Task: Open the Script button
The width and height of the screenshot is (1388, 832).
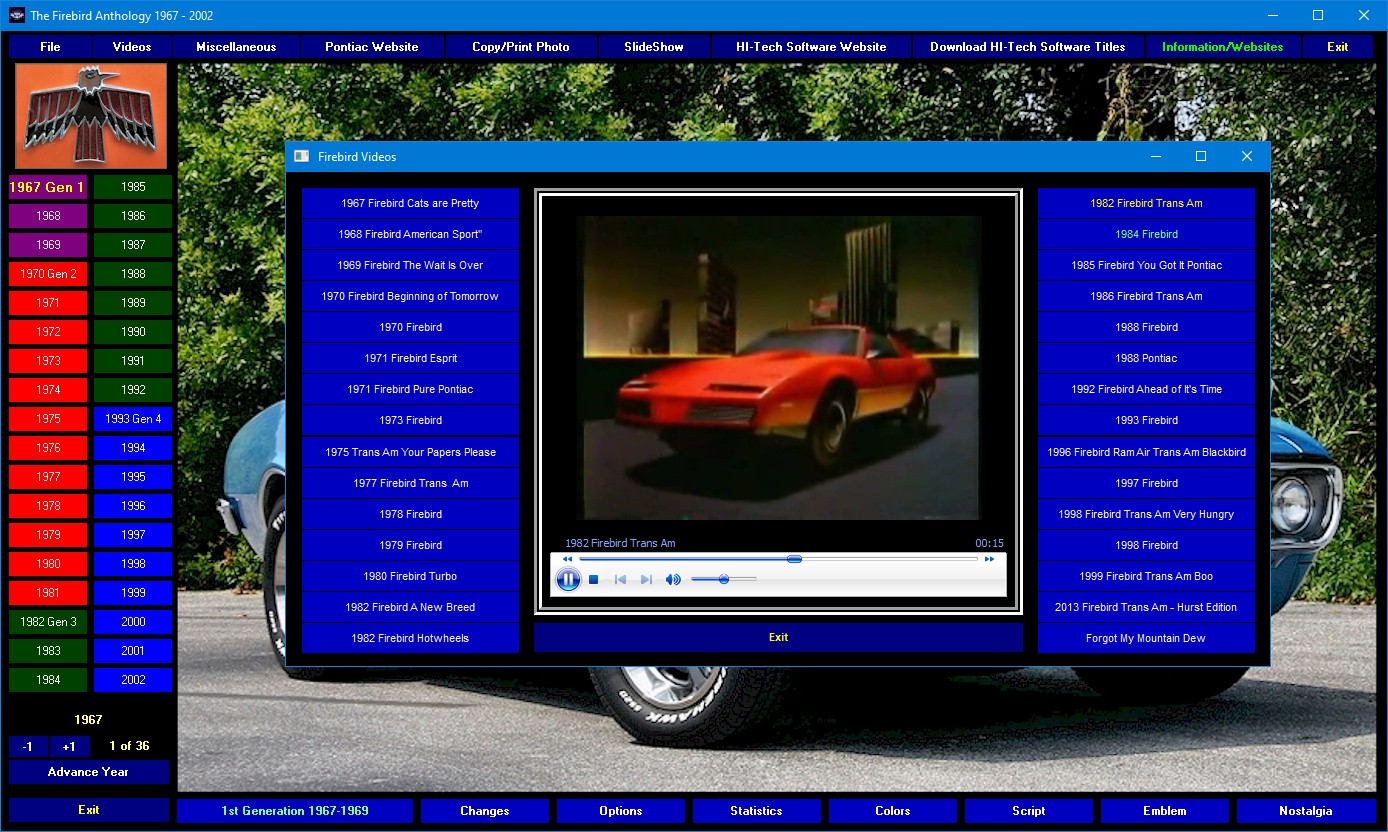Action: tap(1029, 811)
